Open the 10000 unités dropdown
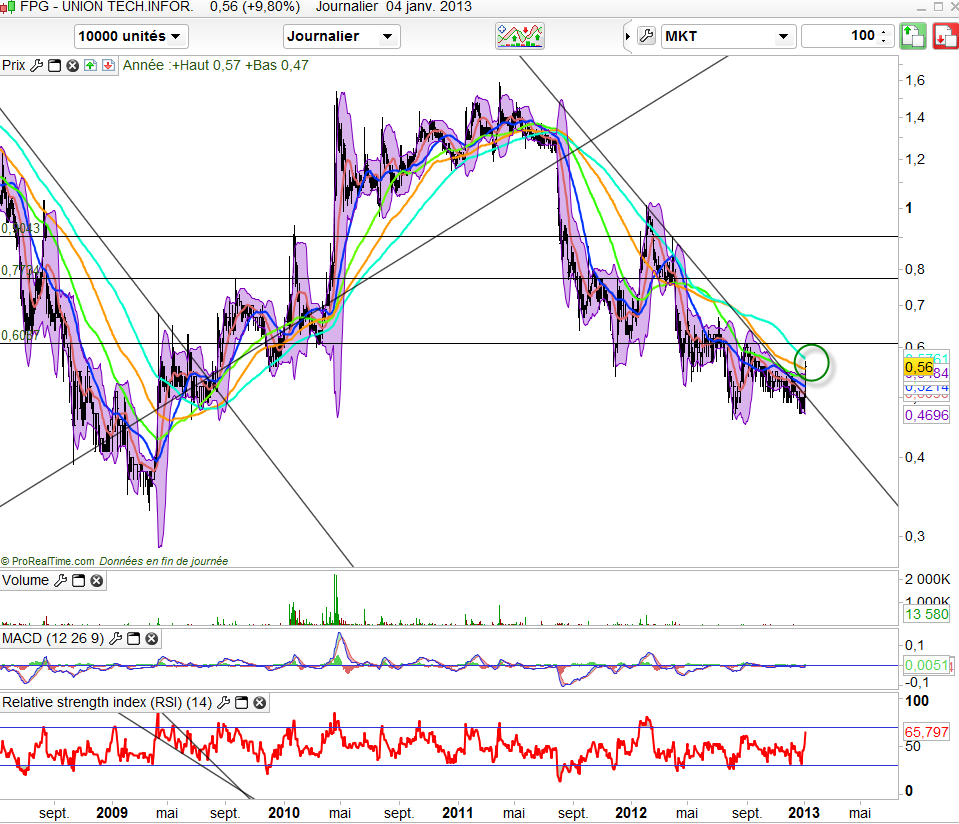Viewport: 959px width, 824px height. [x=131, y=37]
